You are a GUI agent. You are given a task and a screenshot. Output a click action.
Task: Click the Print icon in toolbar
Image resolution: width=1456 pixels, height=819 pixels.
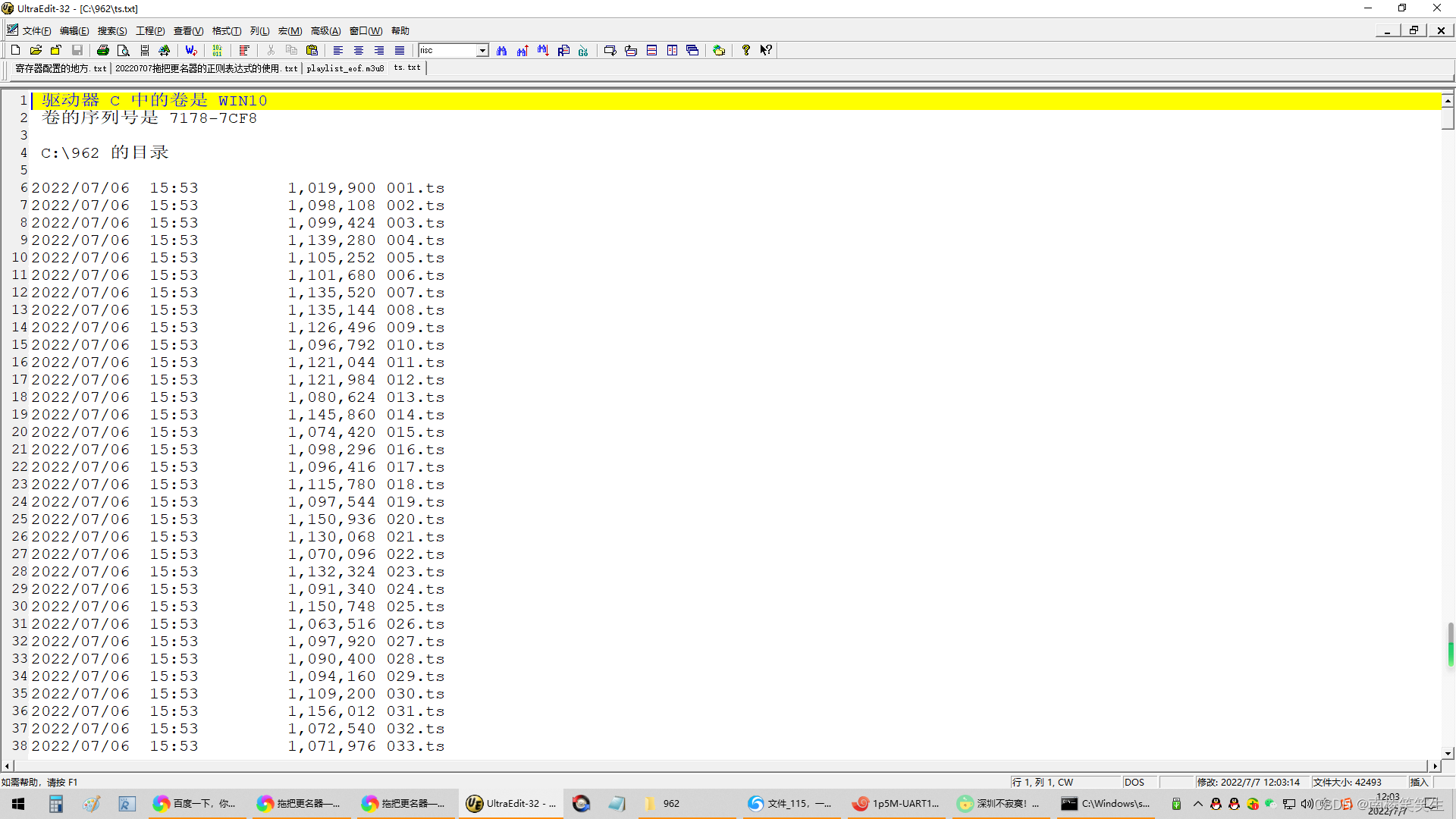(x=102, y=50)
